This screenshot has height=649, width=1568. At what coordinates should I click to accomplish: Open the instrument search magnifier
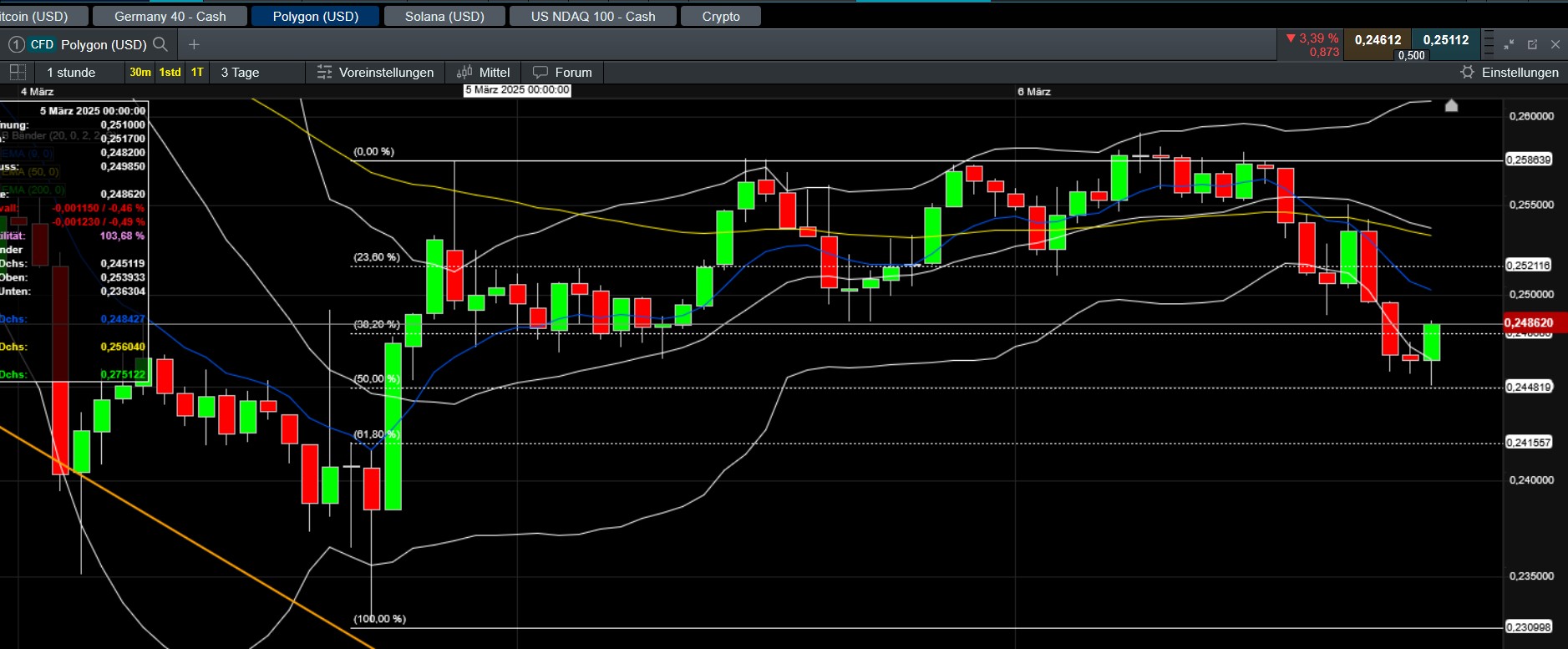coord(160,44)
